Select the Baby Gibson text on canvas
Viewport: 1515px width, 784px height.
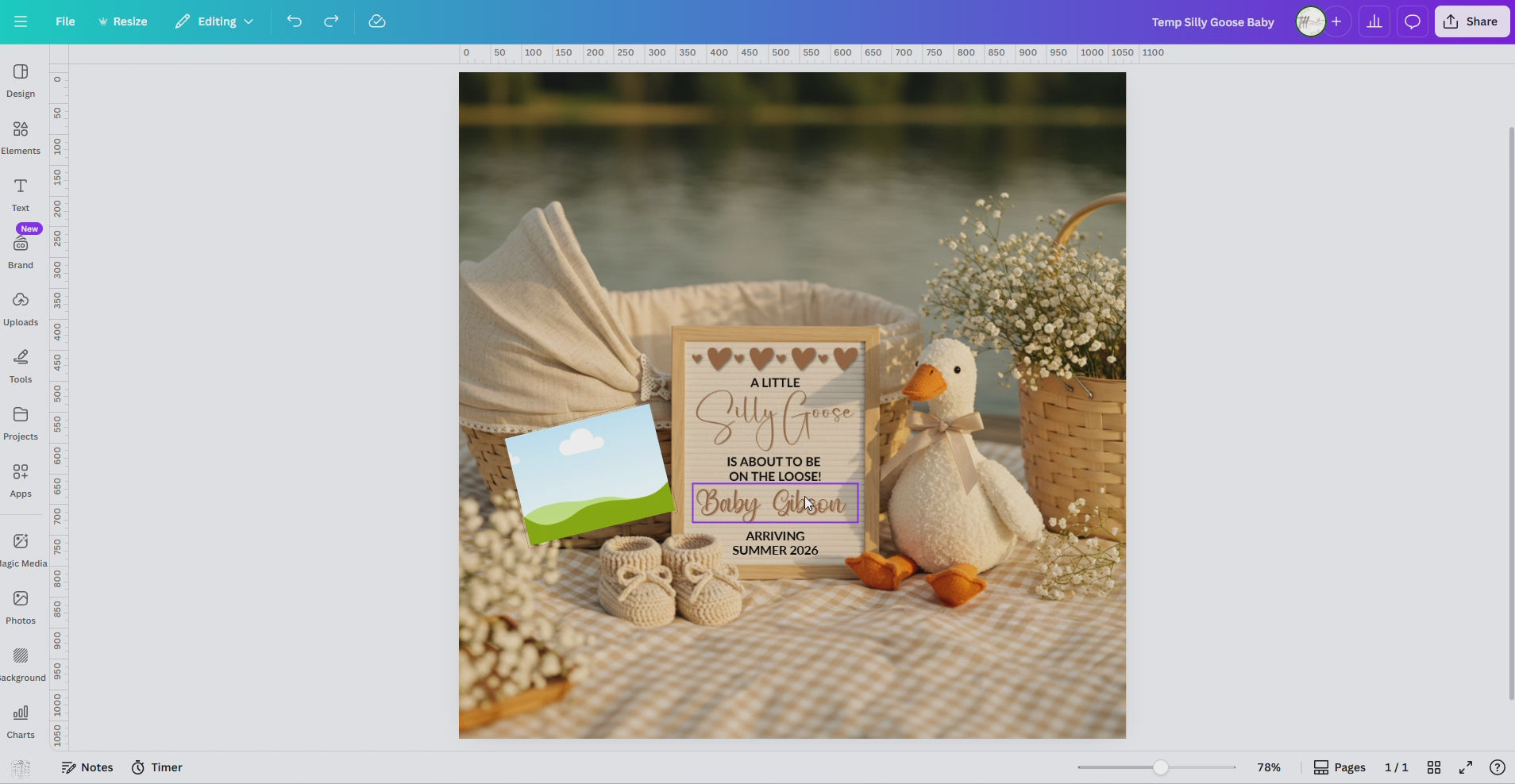tap(774, 503)
